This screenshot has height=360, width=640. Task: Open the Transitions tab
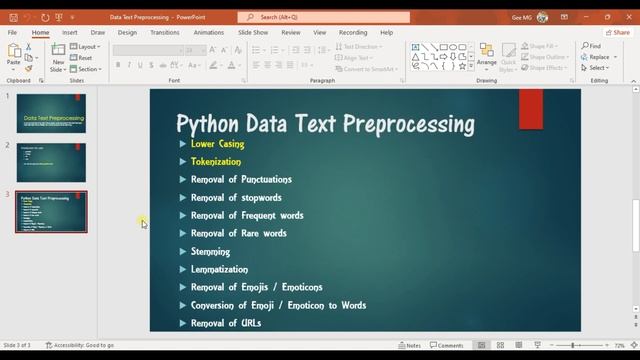pos(164,32)
